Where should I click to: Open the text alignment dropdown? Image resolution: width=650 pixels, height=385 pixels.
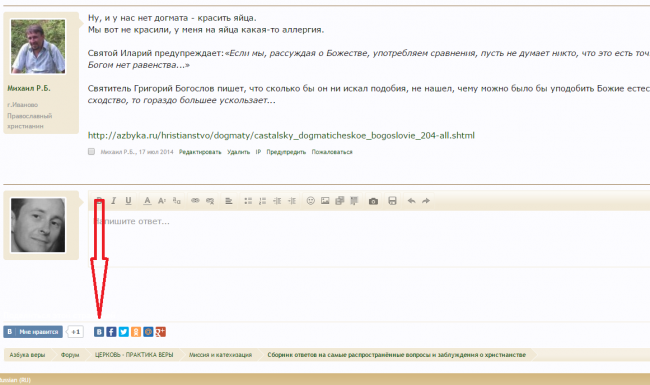229,201
